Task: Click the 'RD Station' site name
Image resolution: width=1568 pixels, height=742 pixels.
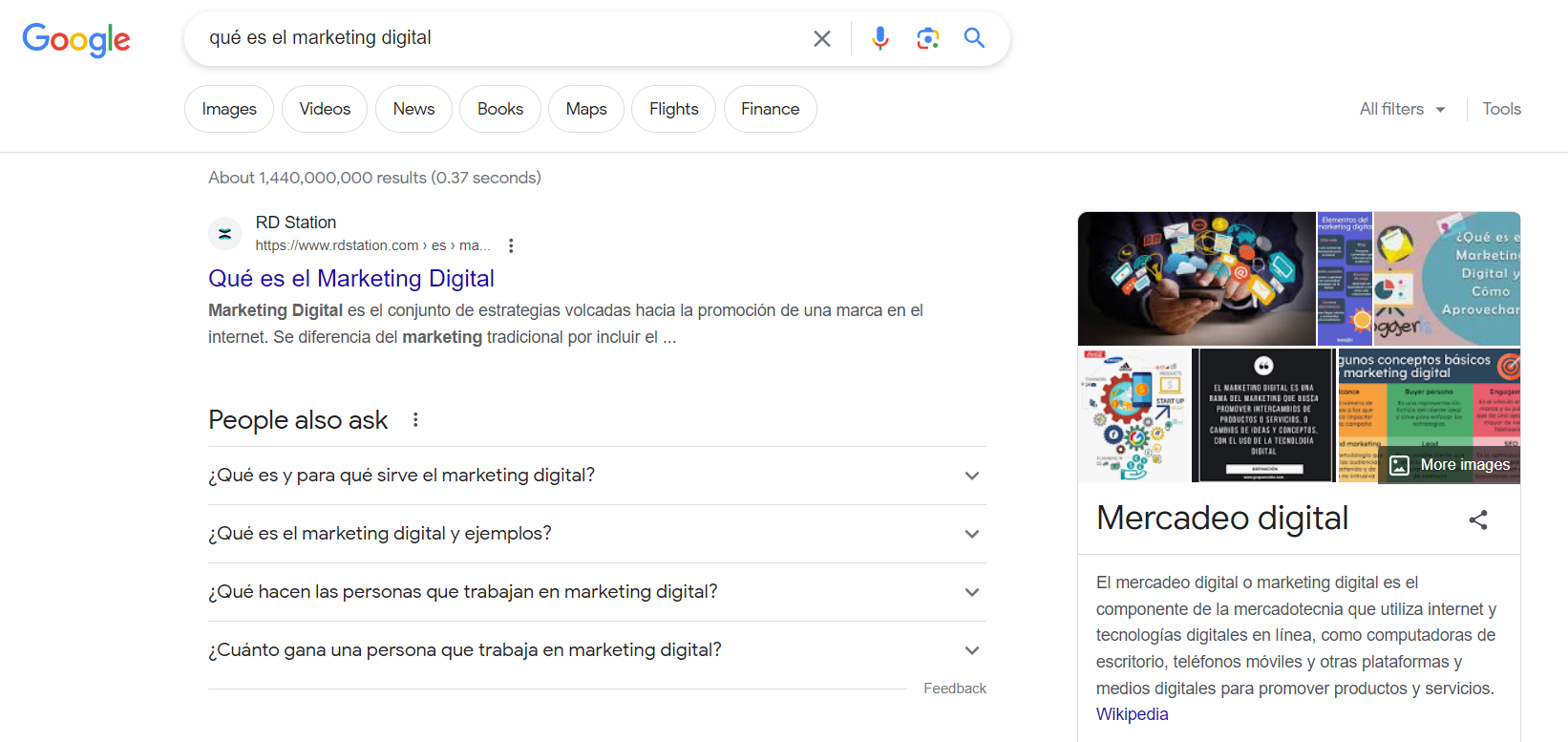Action: [x=296, y=223]
